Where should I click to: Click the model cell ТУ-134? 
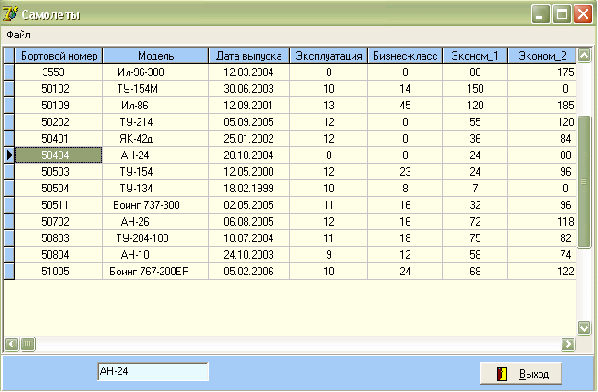[156, 188]
